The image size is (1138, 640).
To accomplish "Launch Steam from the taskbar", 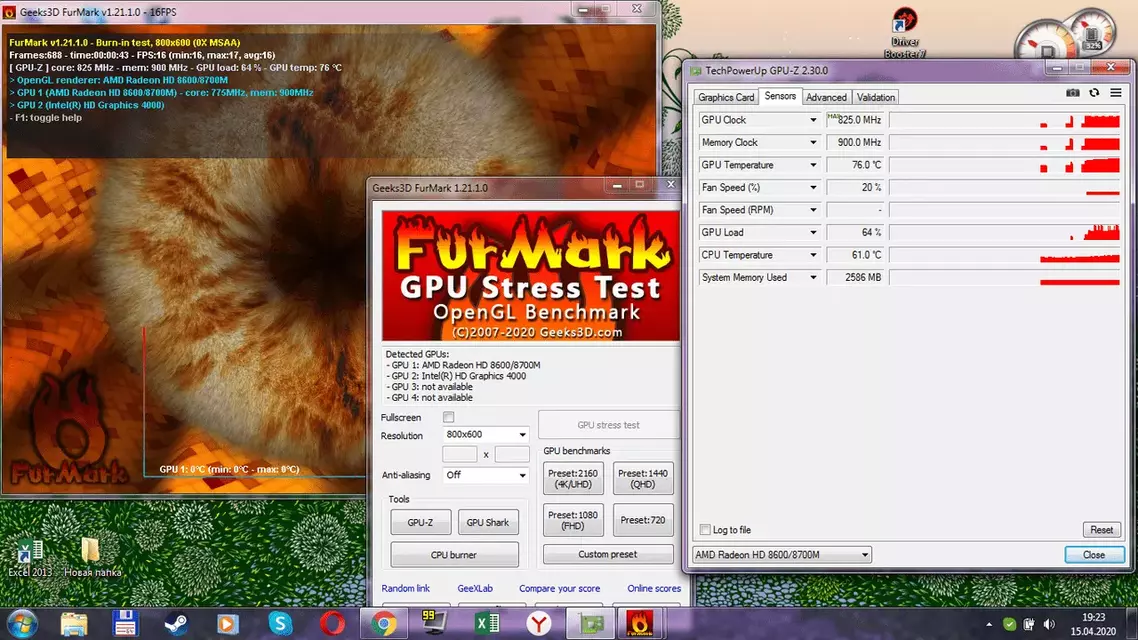I will 176,624.
